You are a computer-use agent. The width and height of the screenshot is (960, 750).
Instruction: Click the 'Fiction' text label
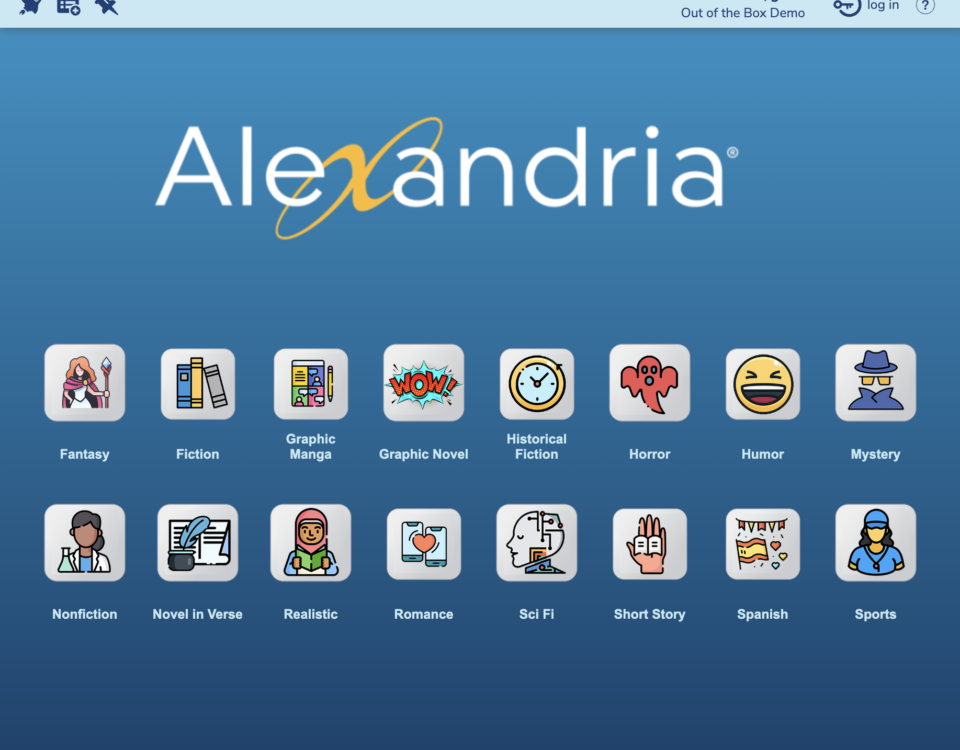(x=198, y=454)
